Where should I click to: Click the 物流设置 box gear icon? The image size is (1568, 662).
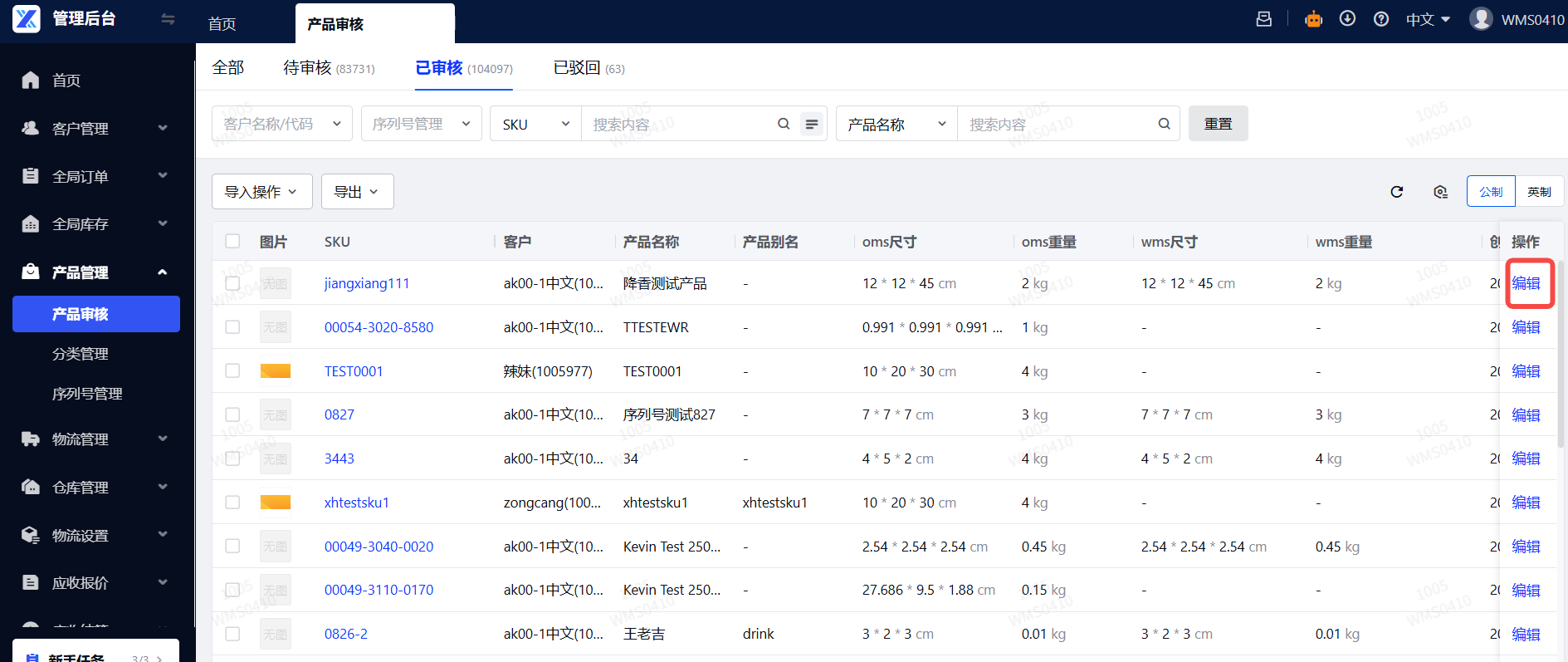point(31,535)
